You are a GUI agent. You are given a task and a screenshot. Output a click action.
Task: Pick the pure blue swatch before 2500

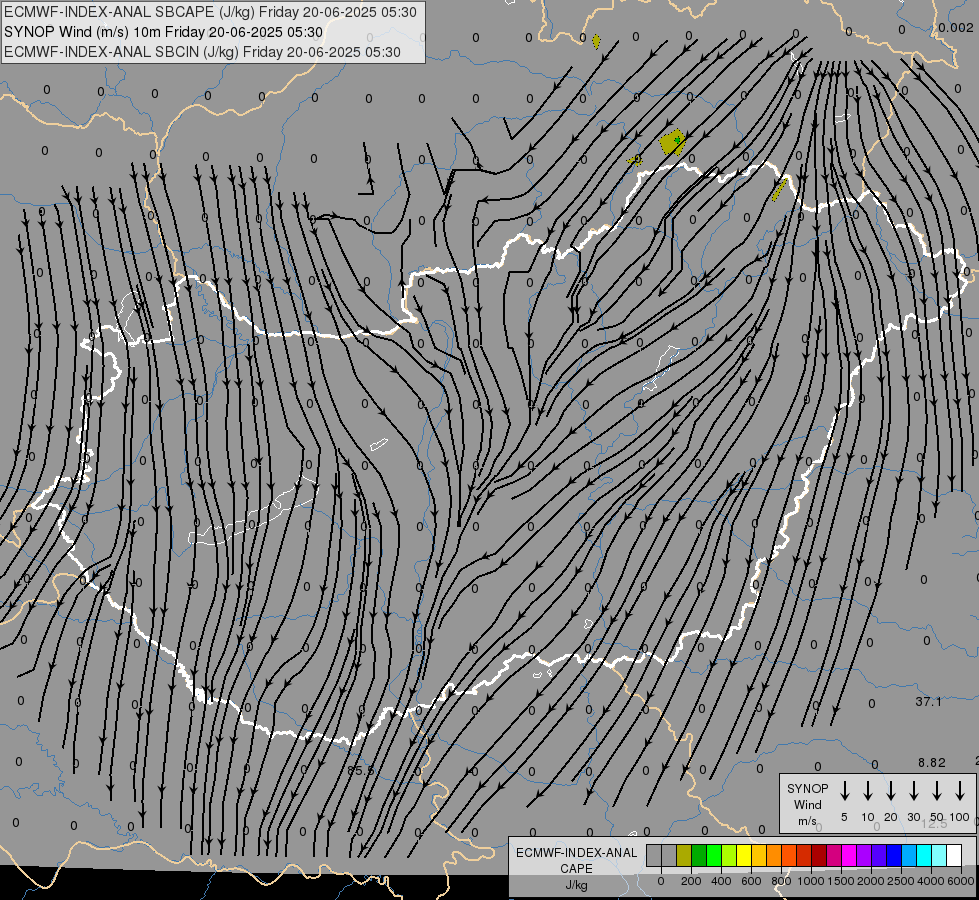tap(893, 855)
